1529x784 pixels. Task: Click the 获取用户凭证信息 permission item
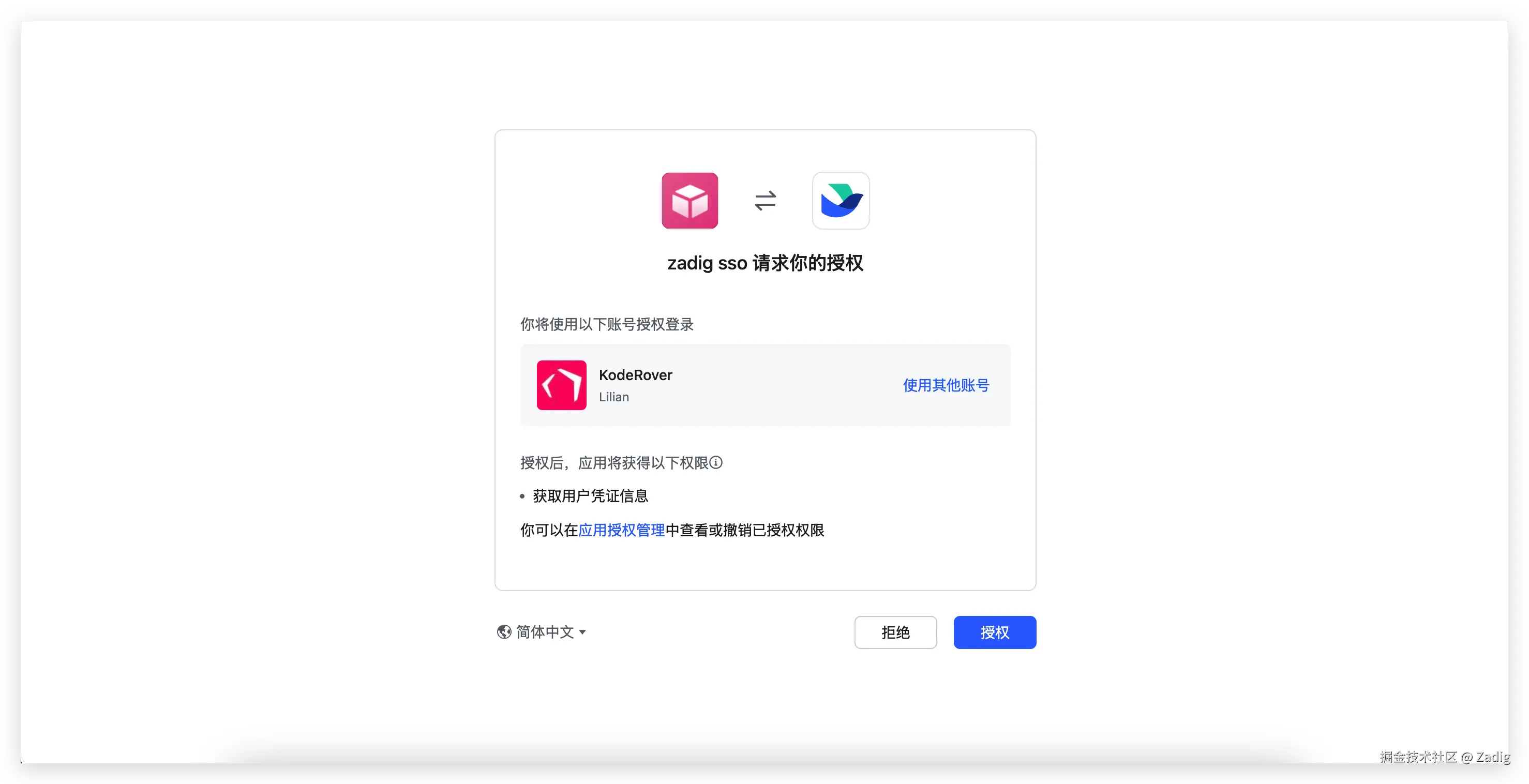pos(590,496)
